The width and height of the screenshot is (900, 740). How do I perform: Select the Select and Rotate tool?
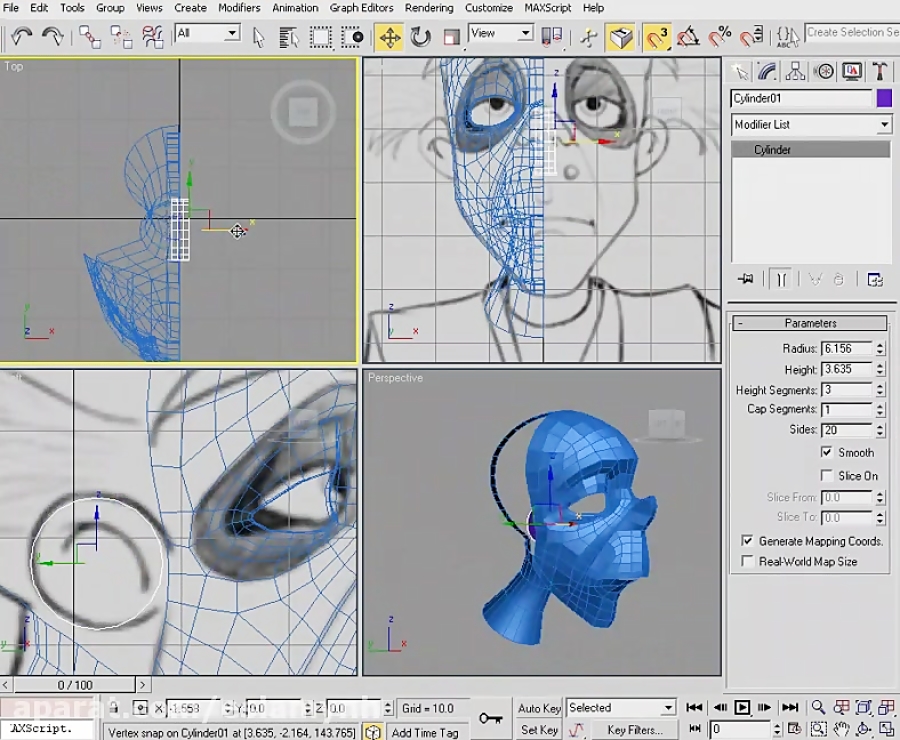[419, 34]
